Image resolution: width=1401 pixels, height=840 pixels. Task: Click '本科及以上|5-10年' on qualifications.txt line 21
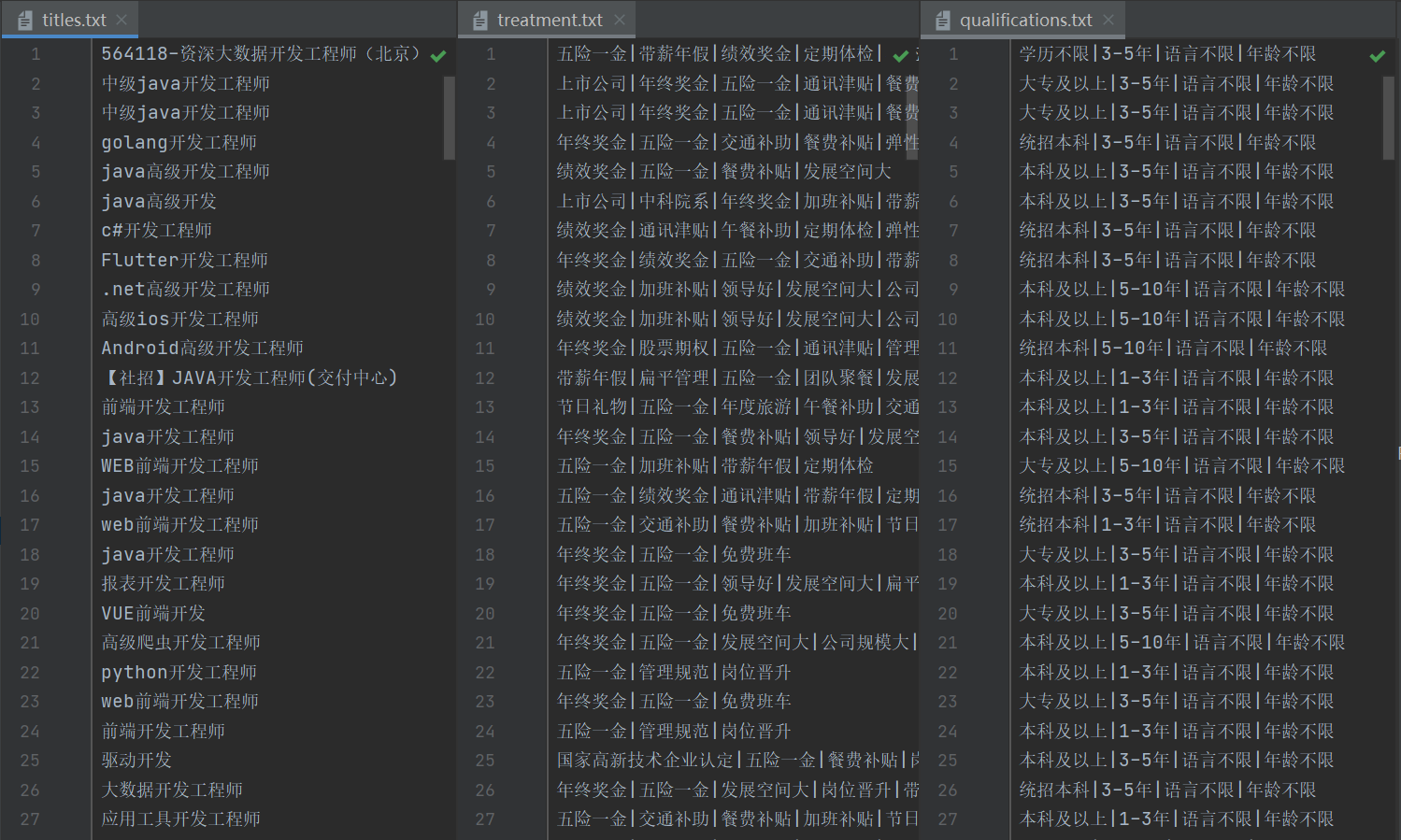[x=1182, y=643]
